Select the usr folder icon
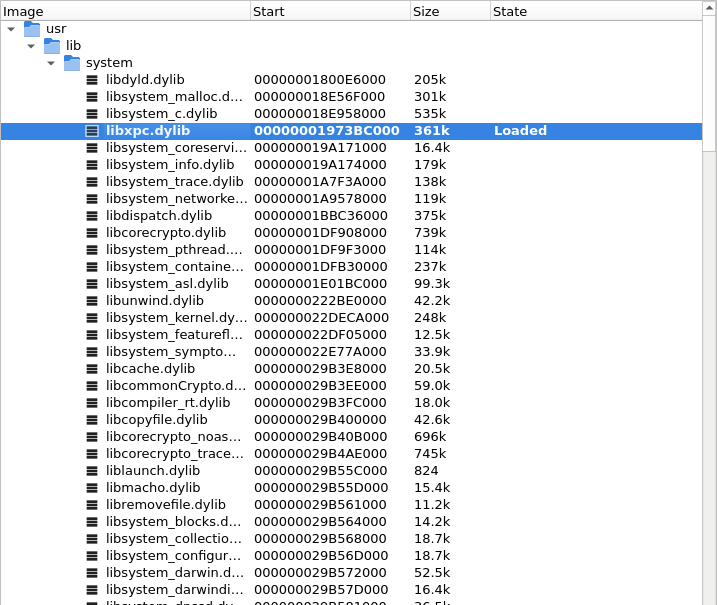717x605 pixels. [32, 29]
